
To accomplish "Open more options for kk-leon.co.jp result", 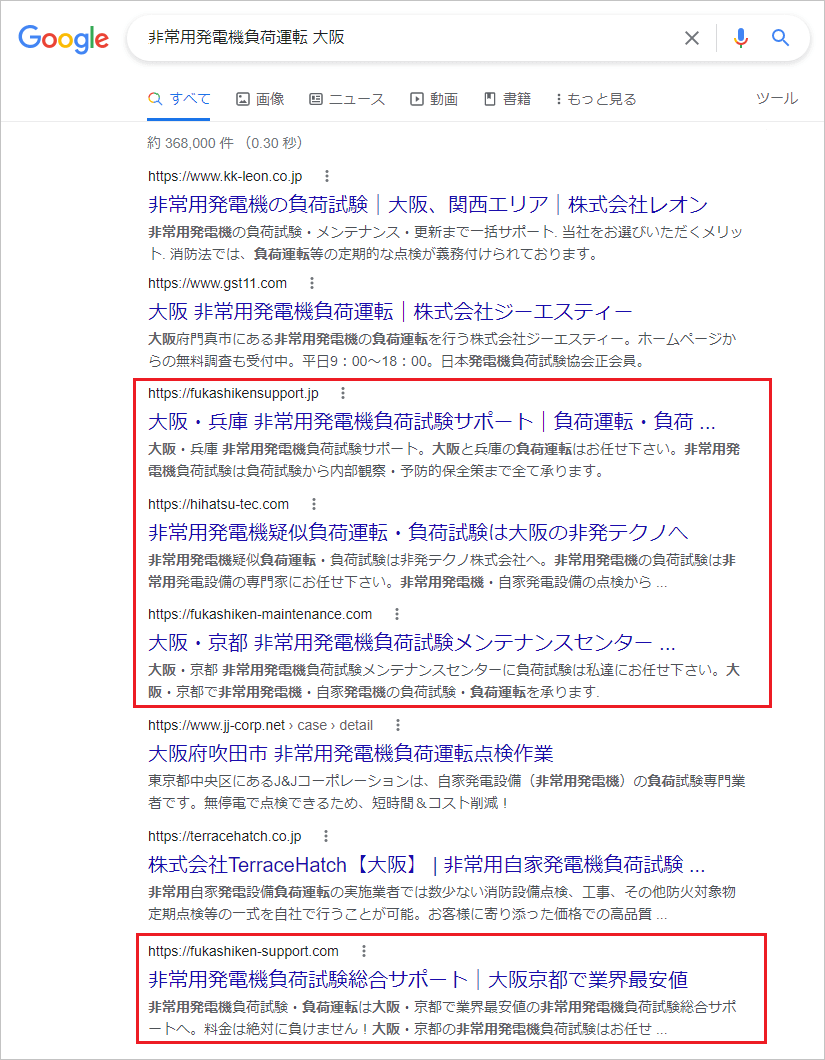I will 327,176.
